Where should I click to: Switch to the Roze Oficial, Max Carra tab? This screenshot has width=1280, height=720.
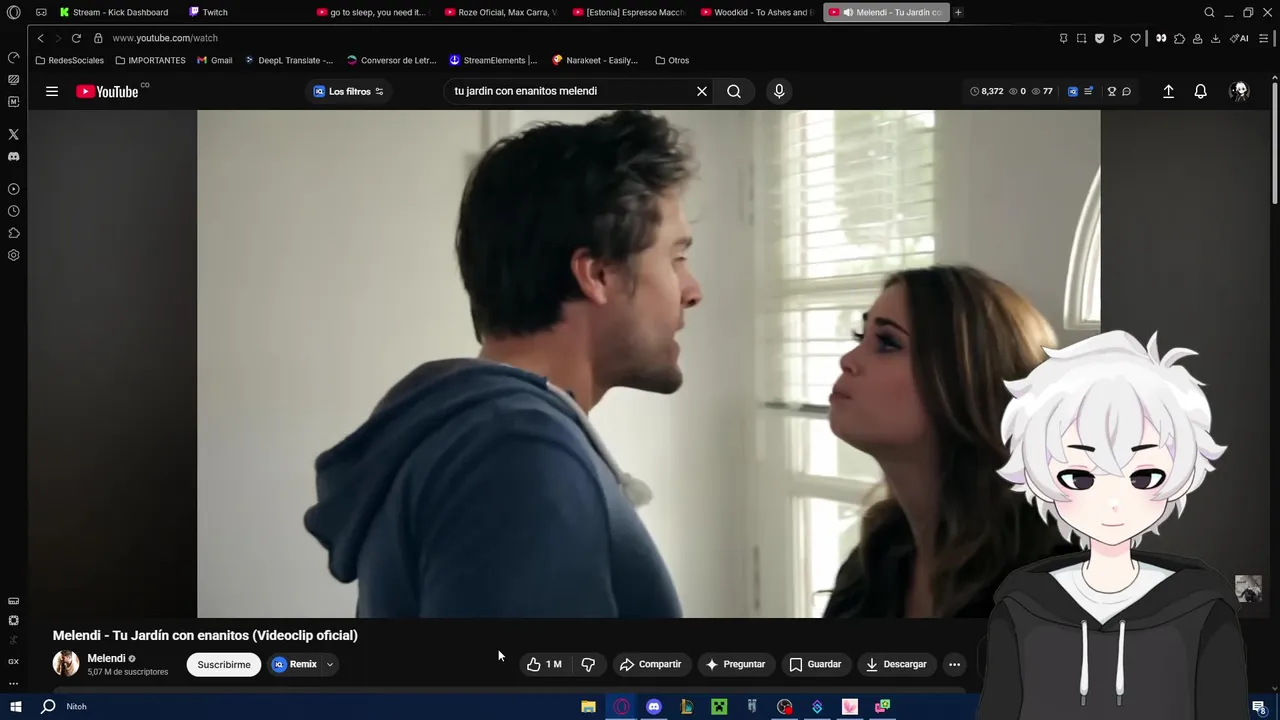500,12
